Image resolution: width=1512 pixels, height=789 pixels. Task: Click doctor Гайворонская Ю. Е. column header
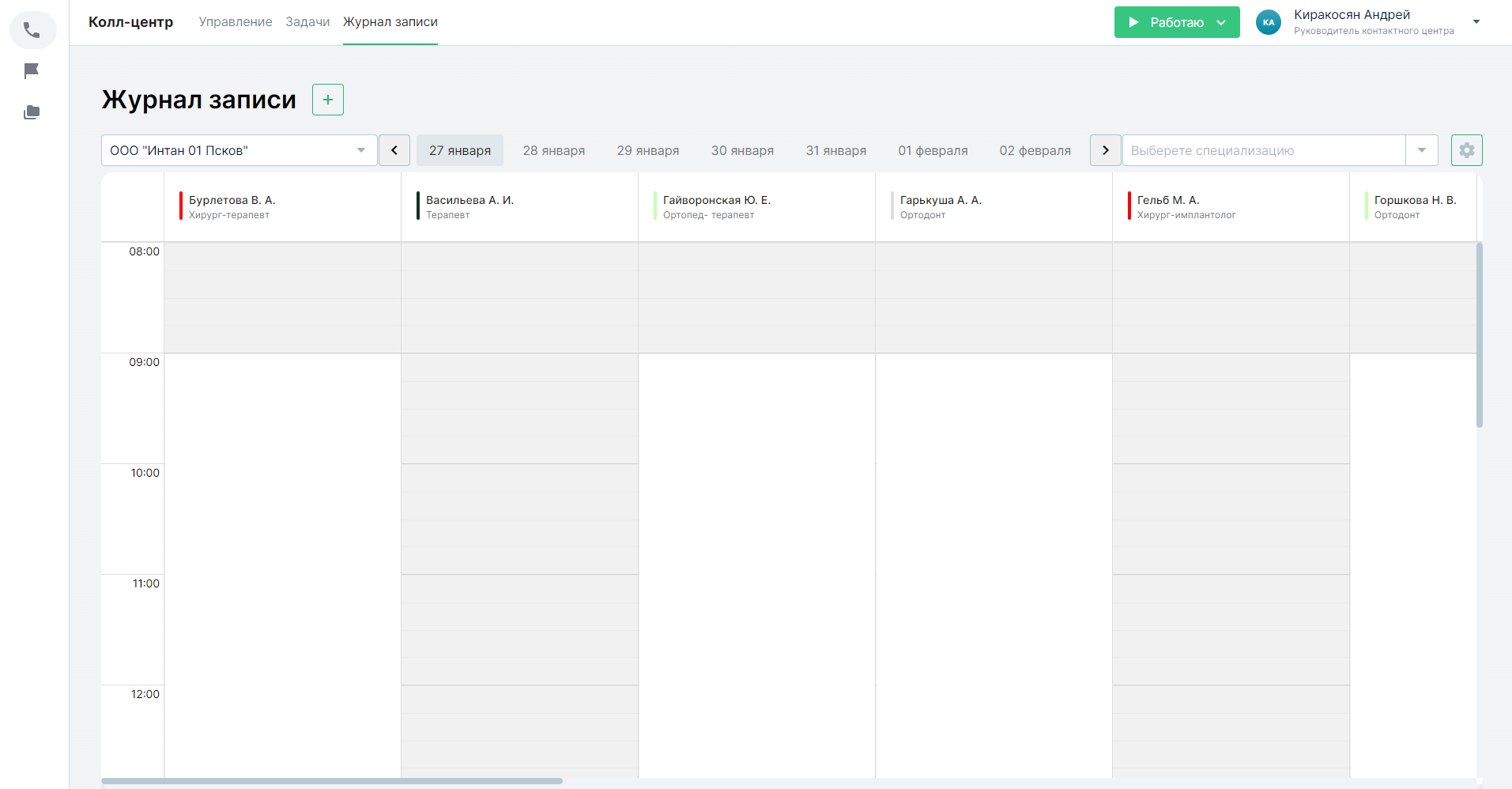coord(756,206)
